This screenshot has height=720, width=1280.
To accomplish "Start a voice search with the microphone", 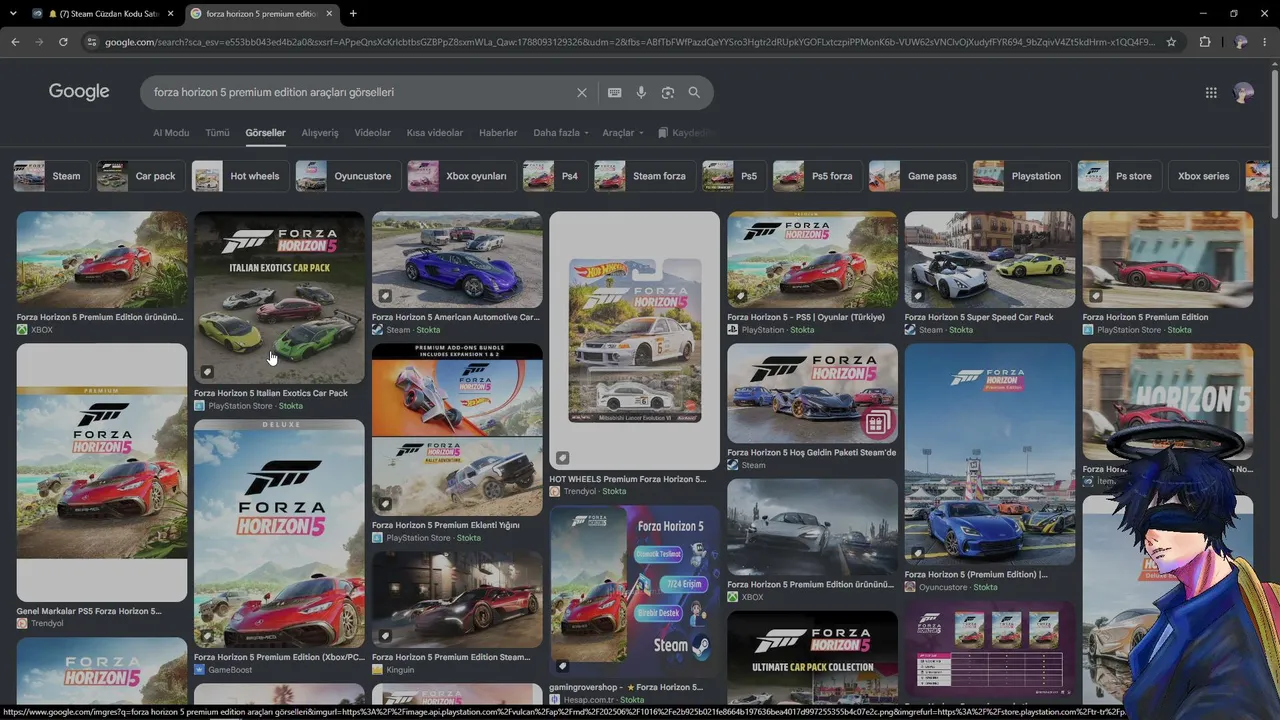I will 641,92.
